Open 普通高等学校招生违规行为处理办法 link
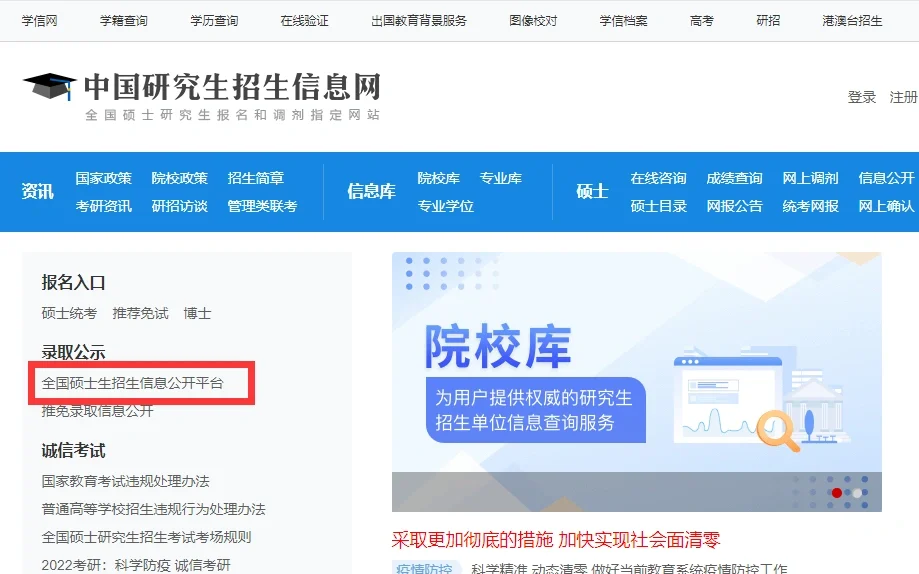The height and width of the screenshot is (574, 919). (154, 510)
